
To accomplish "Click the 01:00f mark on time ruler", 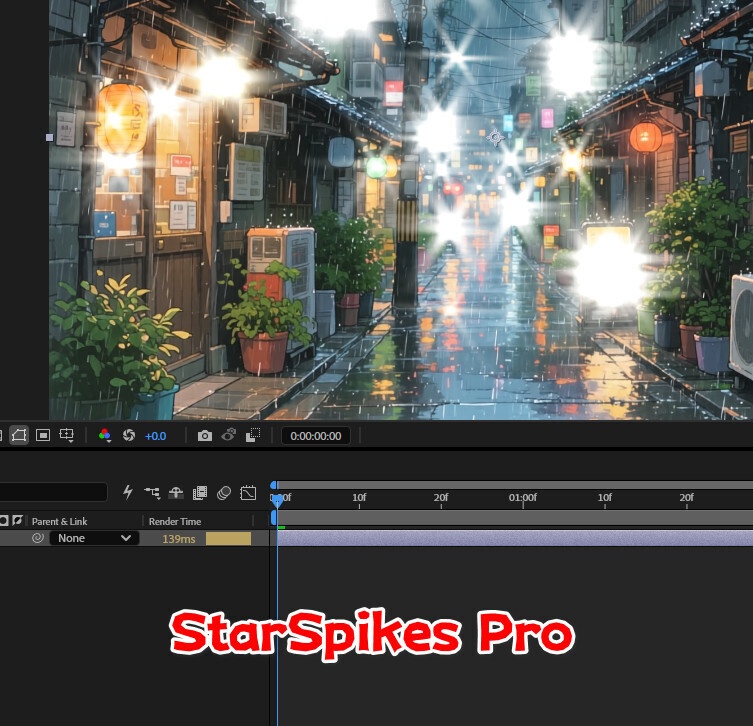I will [x=522, y=498].
